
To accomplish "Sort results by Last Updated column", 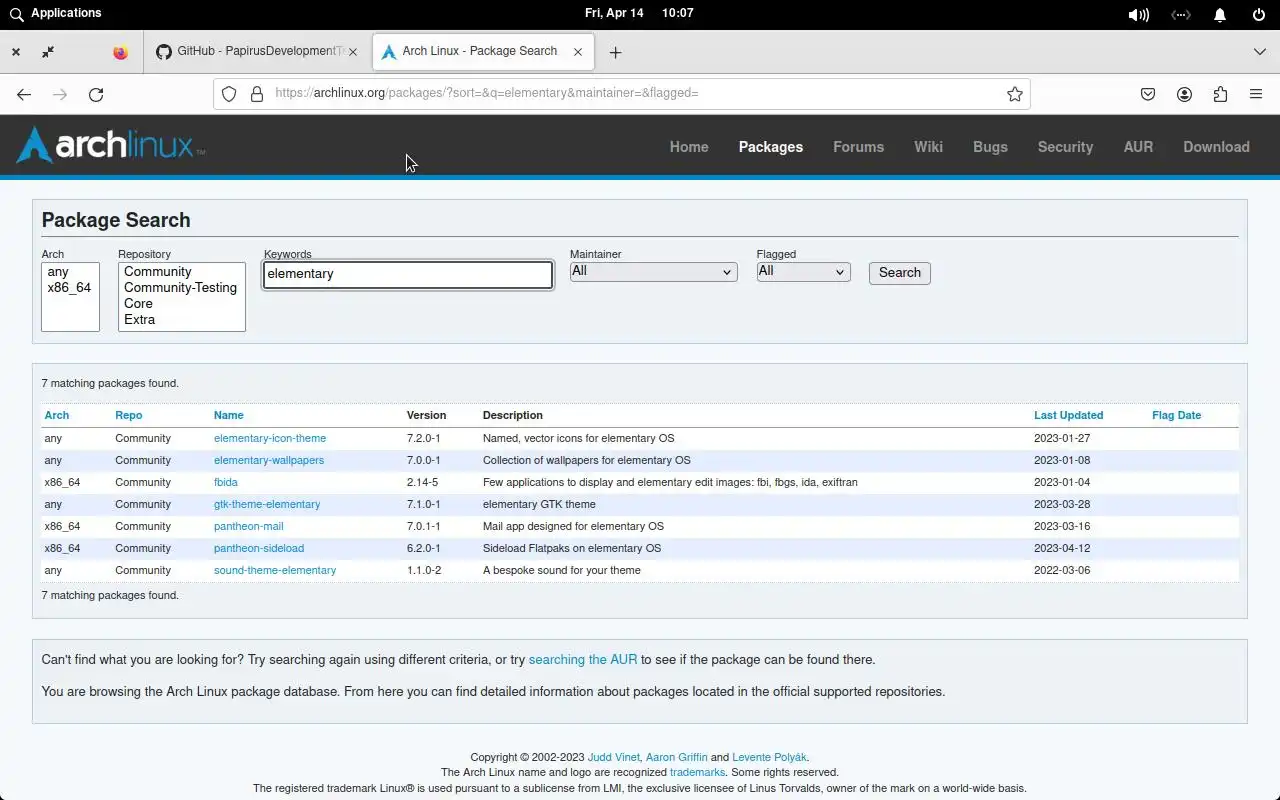I will point(1068,415).
